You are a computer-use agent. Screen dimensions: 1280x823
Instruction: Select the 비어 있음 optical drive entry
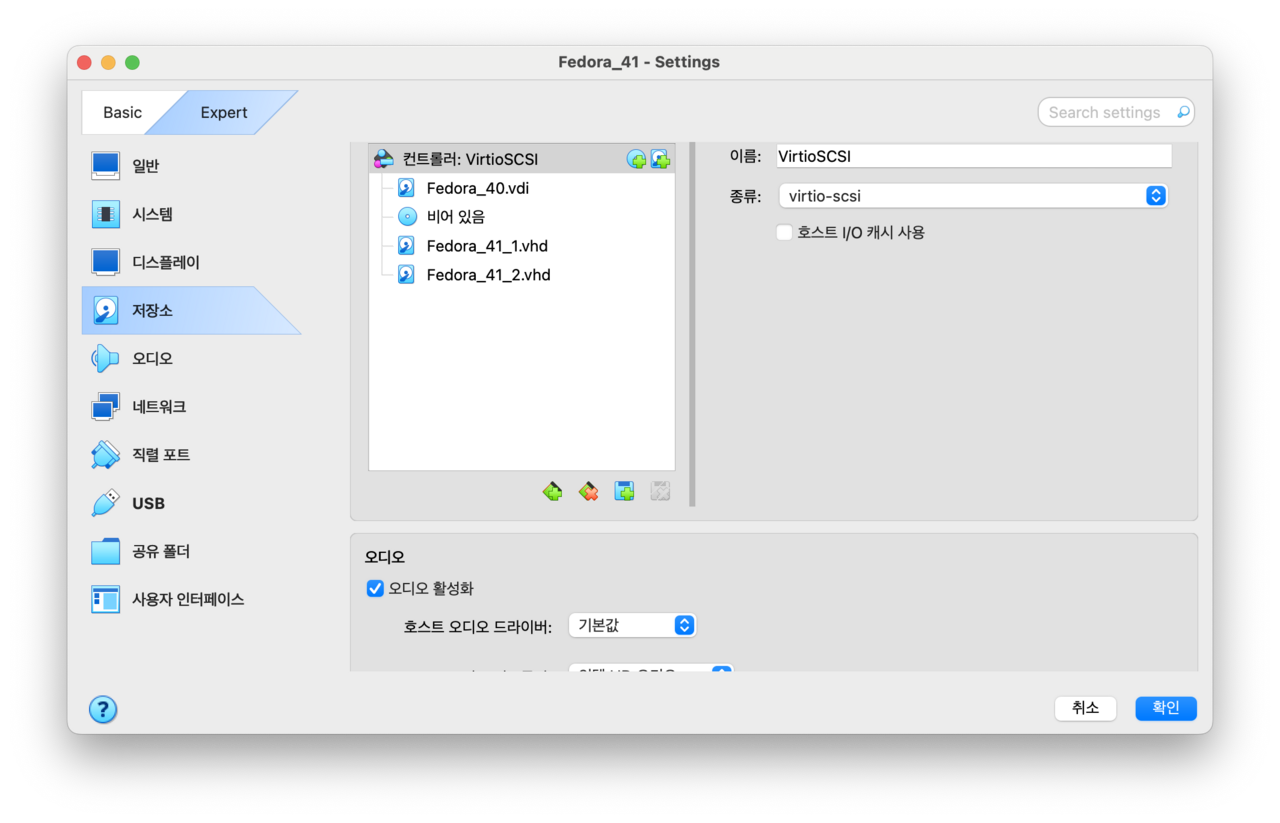[455, 217]
